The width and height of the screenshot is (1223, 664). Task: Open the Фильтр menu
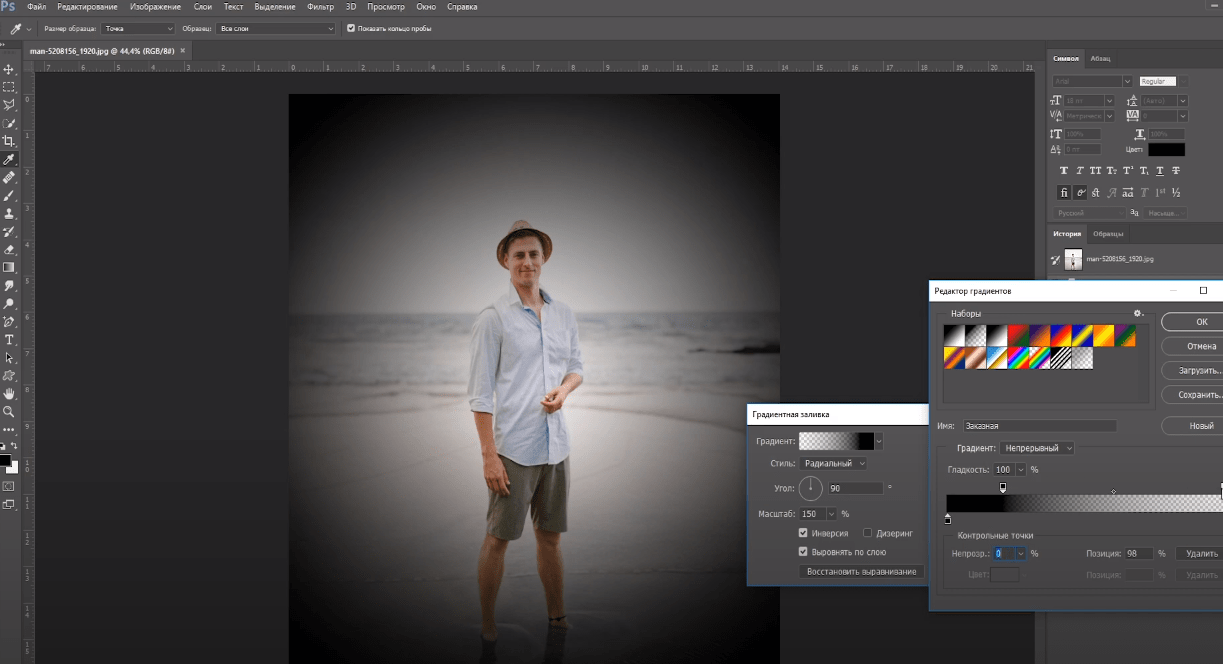pos(320,7)
